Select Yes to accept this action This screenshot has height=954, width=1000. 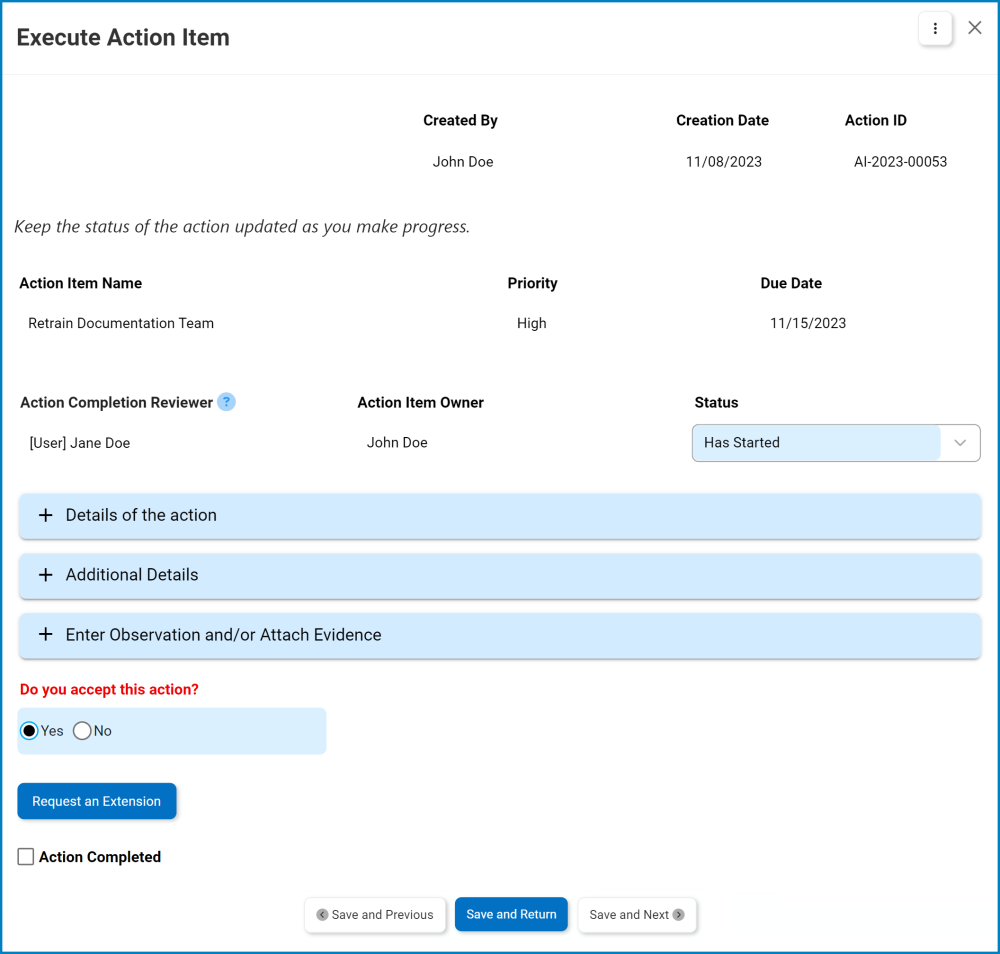pos(30,731)
